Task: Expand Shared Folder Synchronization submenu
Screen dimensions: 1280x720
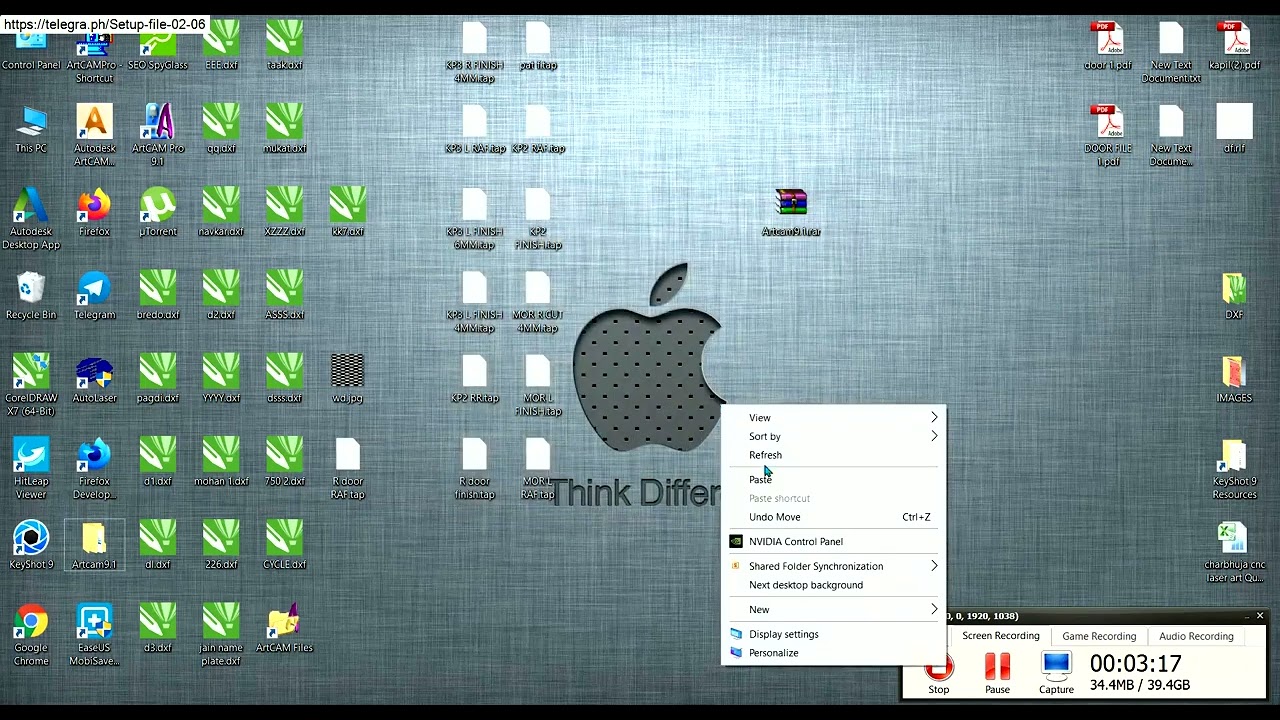Action: (x=834, y=566)
